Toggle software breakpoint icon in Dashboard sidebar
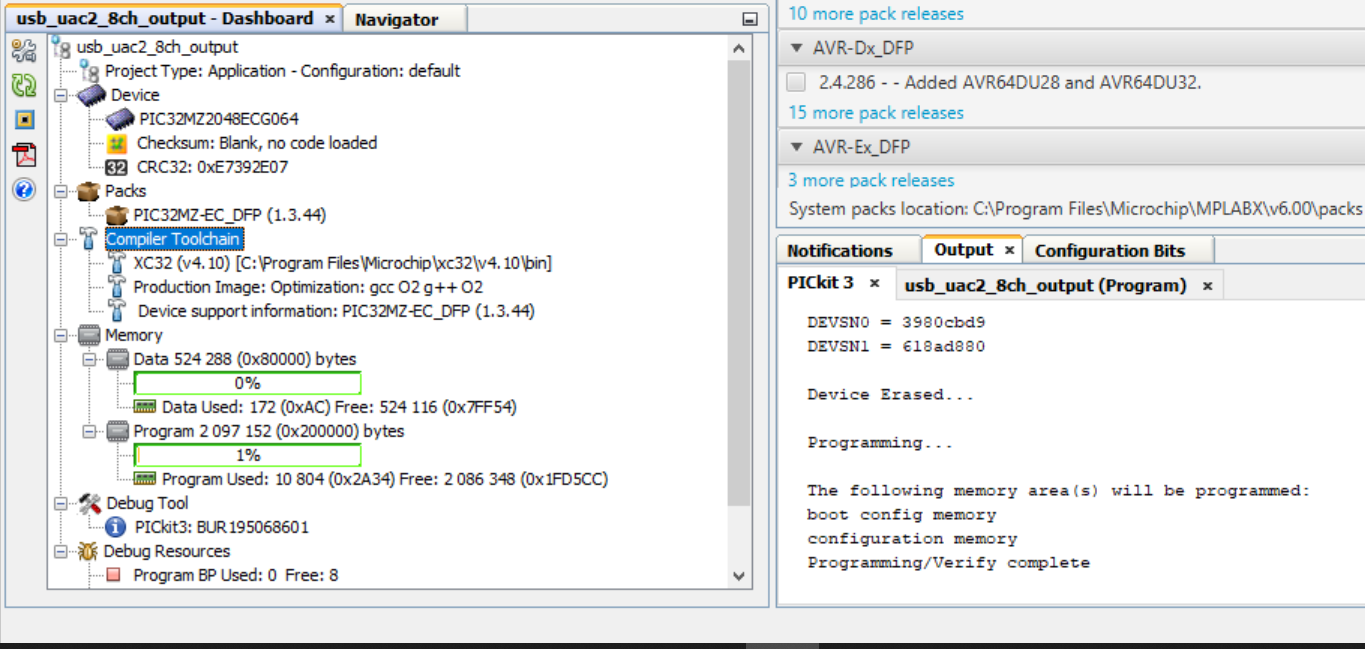This screenshot has width=1365, height=649. pyautogui.click(x=24, y=120)
